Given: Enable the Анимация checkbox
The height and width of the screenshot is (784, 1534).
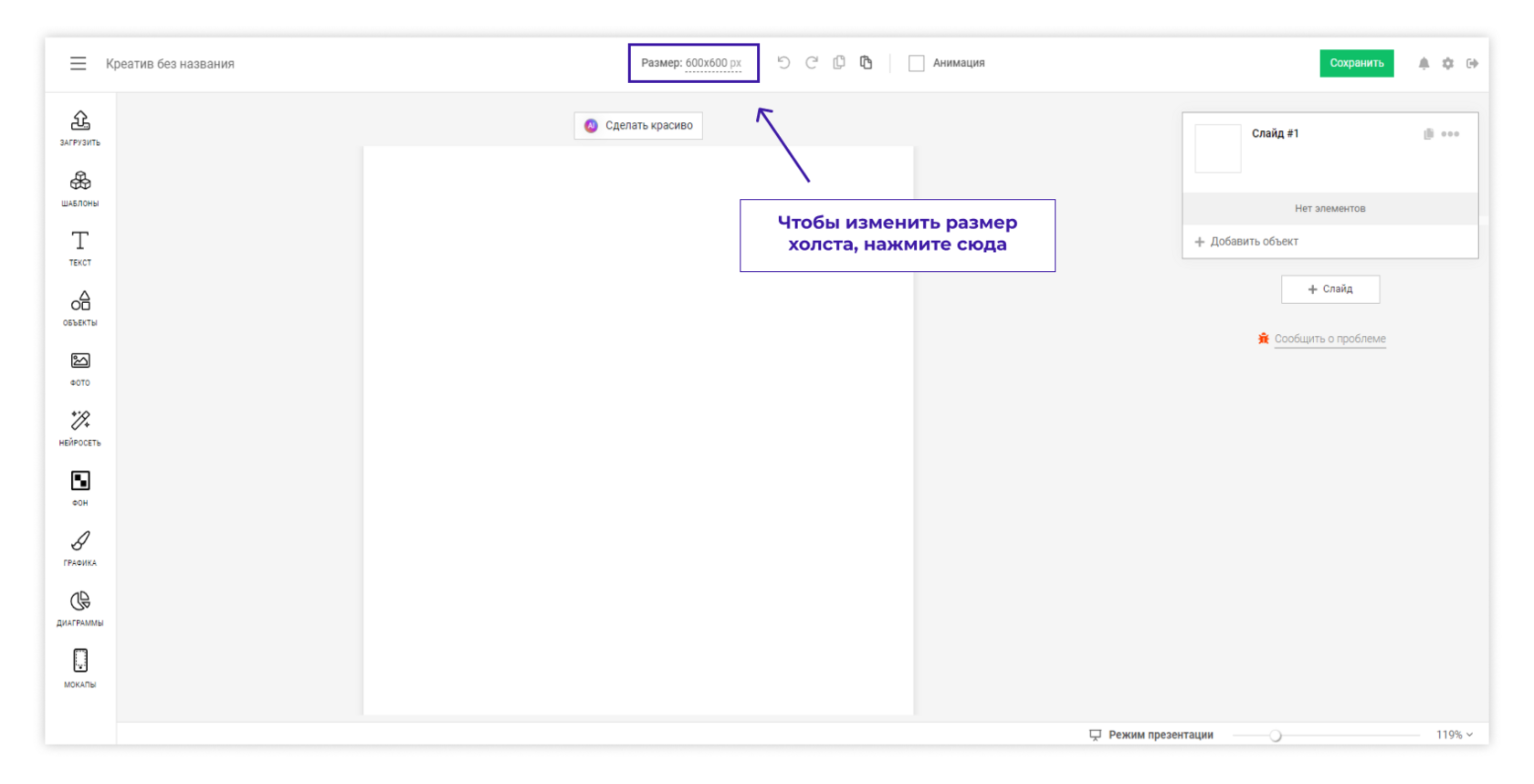Looking at the screenshot, I should pos(917,63).
